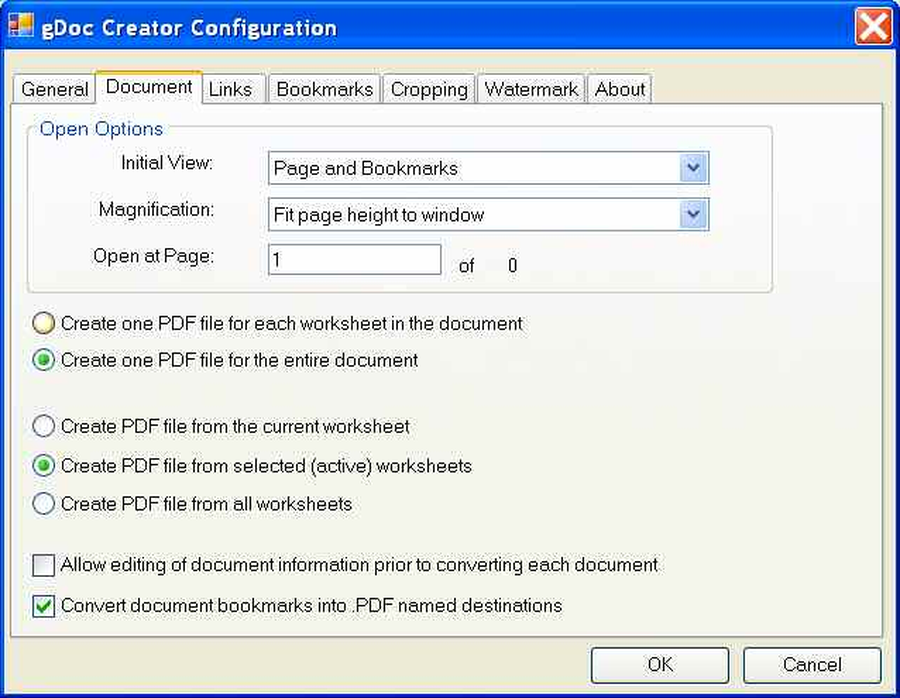Click the Open at Page label
The width and height of the screenshot is (900, 698).
[x=153, y=256]
